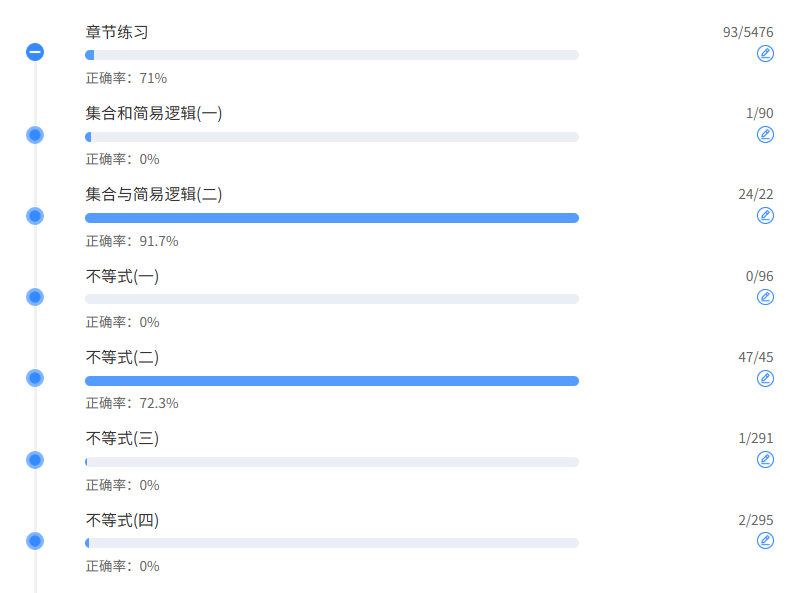Open the edit icon for 不等式(三)

point(765,459)
